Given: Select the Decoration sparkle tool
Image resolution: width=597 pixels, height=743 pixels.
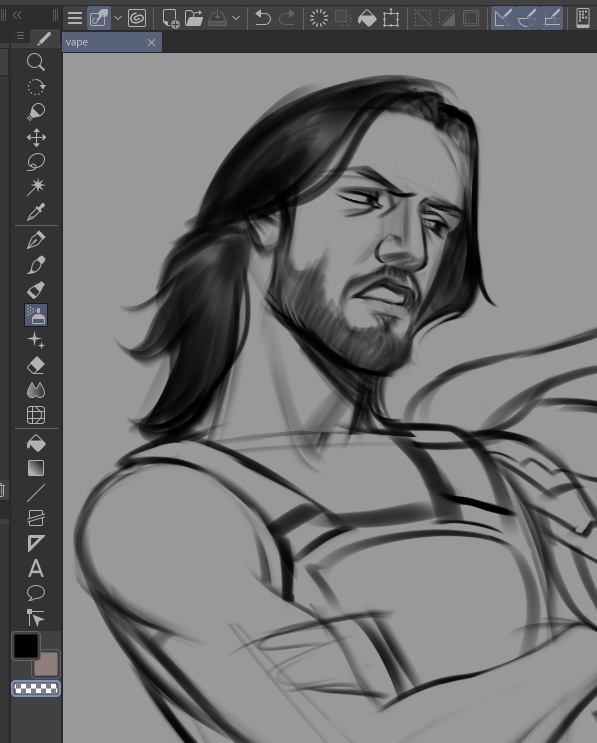Looking at the screenshot, I should click(36, 340).
